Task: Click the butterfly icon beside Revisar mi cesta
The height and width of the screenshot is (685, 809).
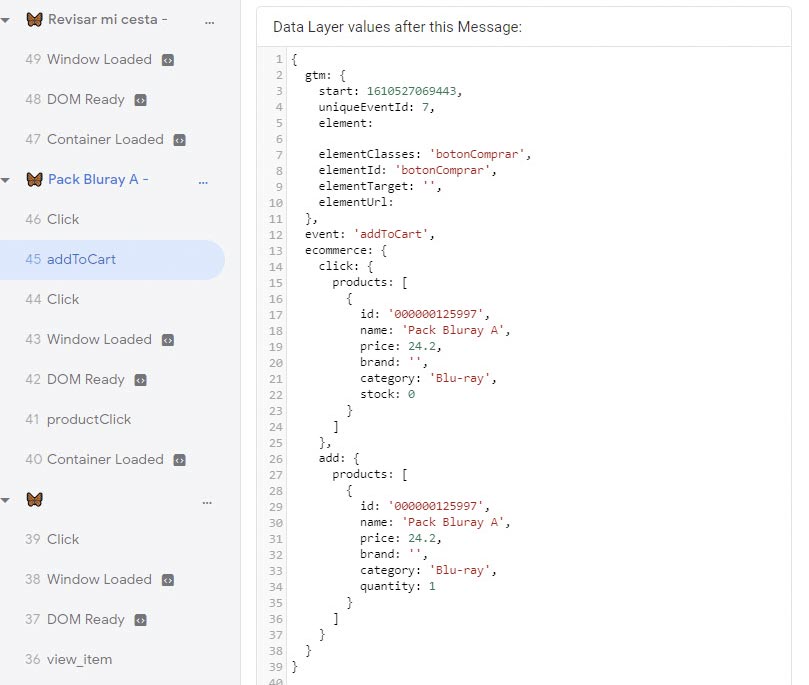Action: coord(34,20)
